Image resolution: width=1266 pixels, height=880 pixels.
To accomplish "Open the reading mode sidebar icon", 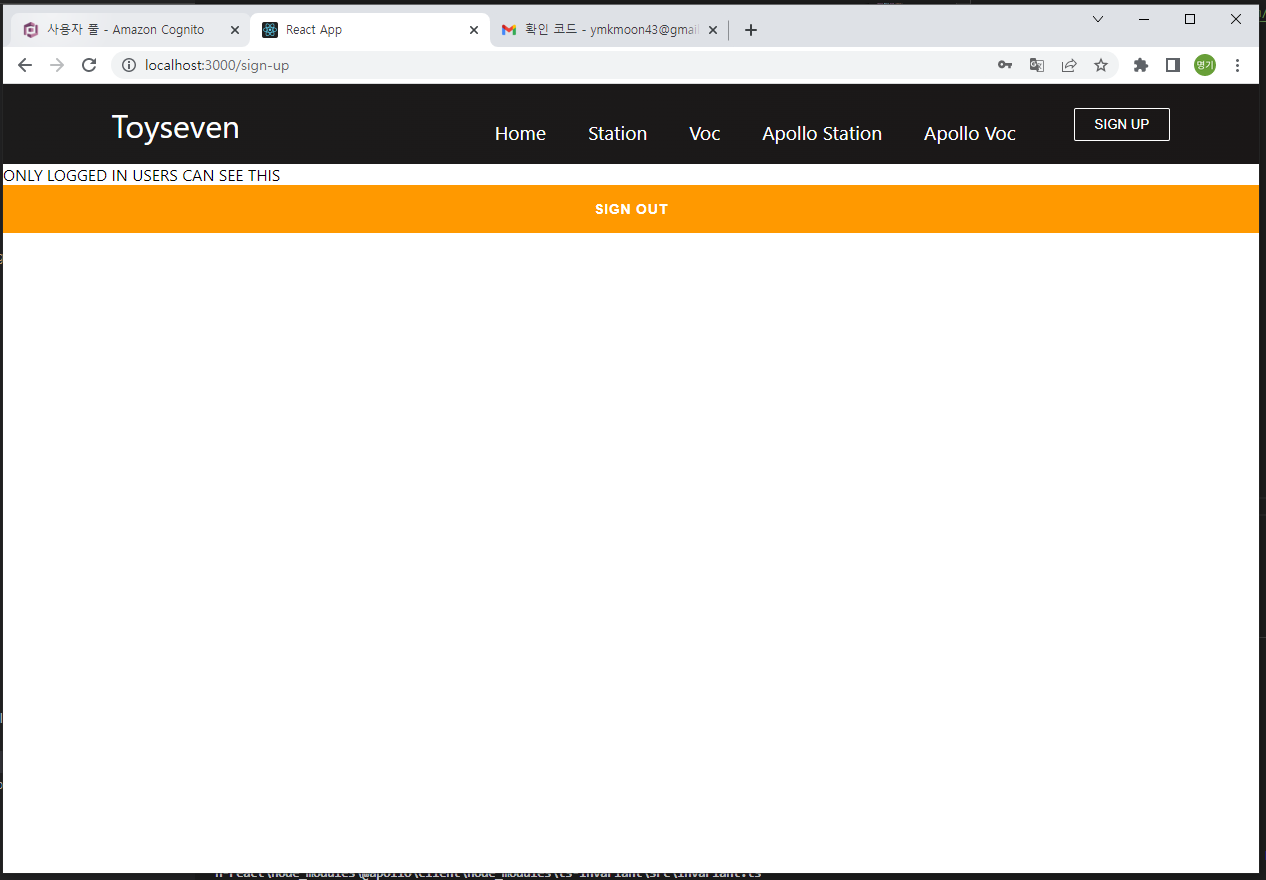I will click(1172, 64).
